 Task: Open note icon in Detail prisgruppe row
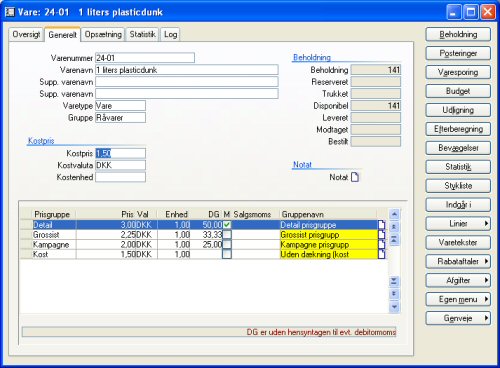pyautogui.click(x=382, y=225)
